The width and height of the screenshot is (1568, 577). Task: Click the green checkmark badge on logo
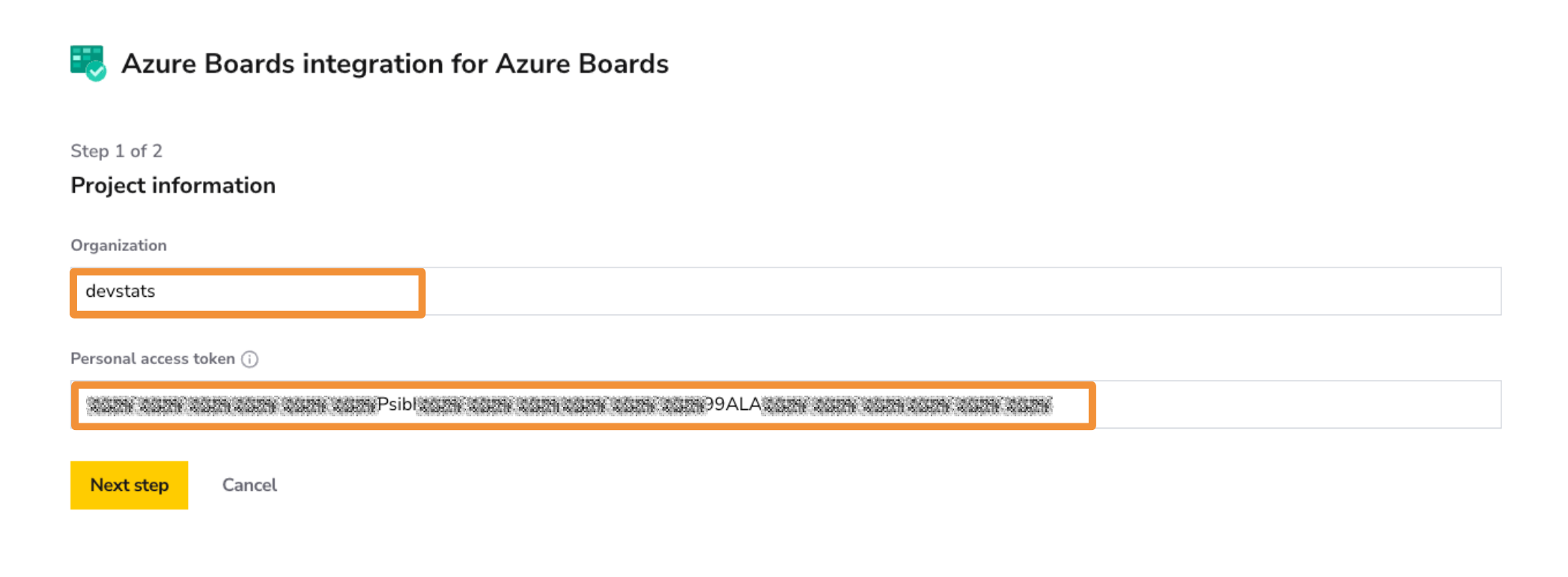[x=96, y=72]
